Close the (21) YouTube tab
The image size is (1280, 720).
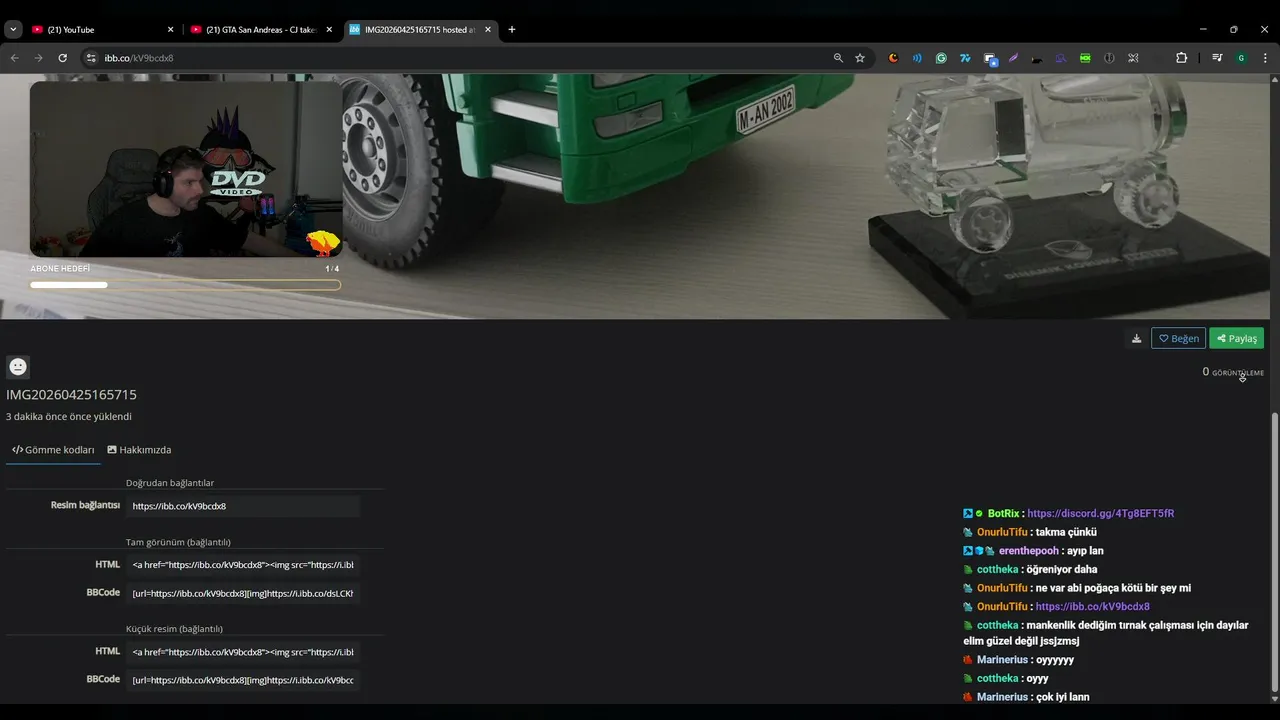170,30
